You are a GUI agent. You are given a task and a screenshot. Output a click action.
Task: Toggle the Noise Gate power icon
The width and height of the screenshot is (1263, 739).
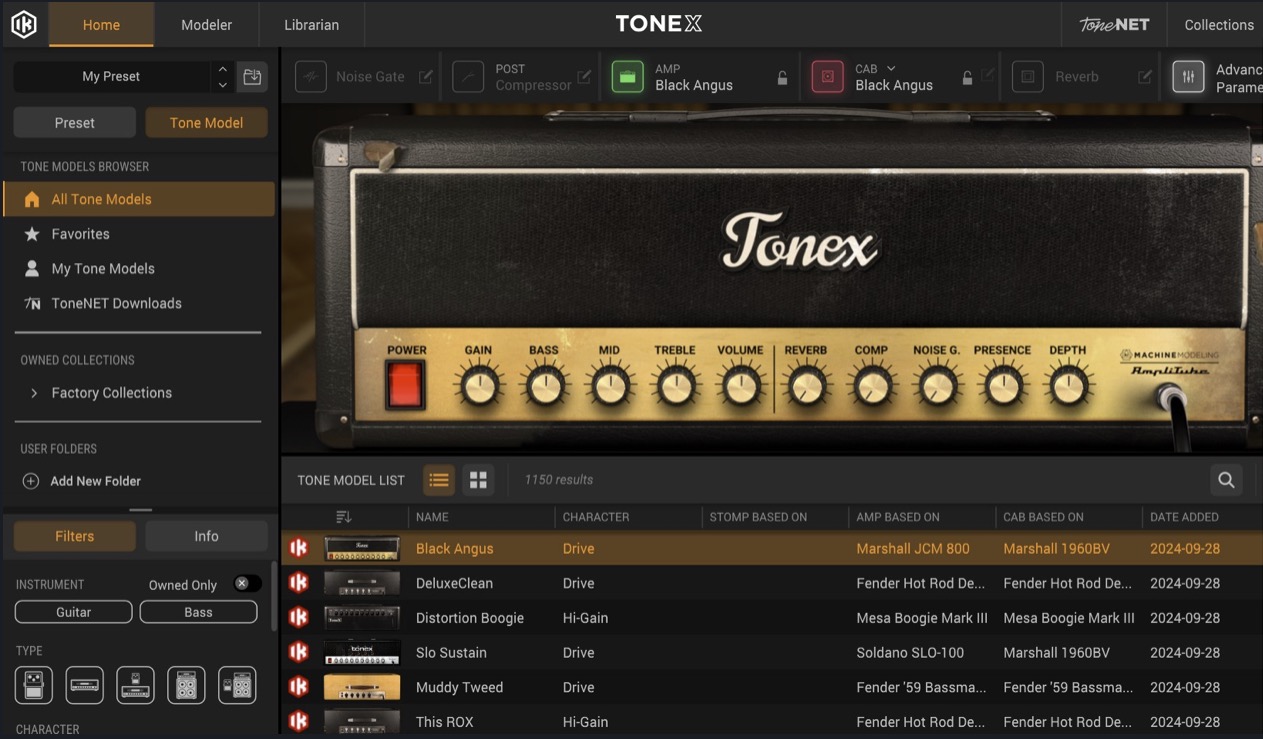(x=311, y=76)
